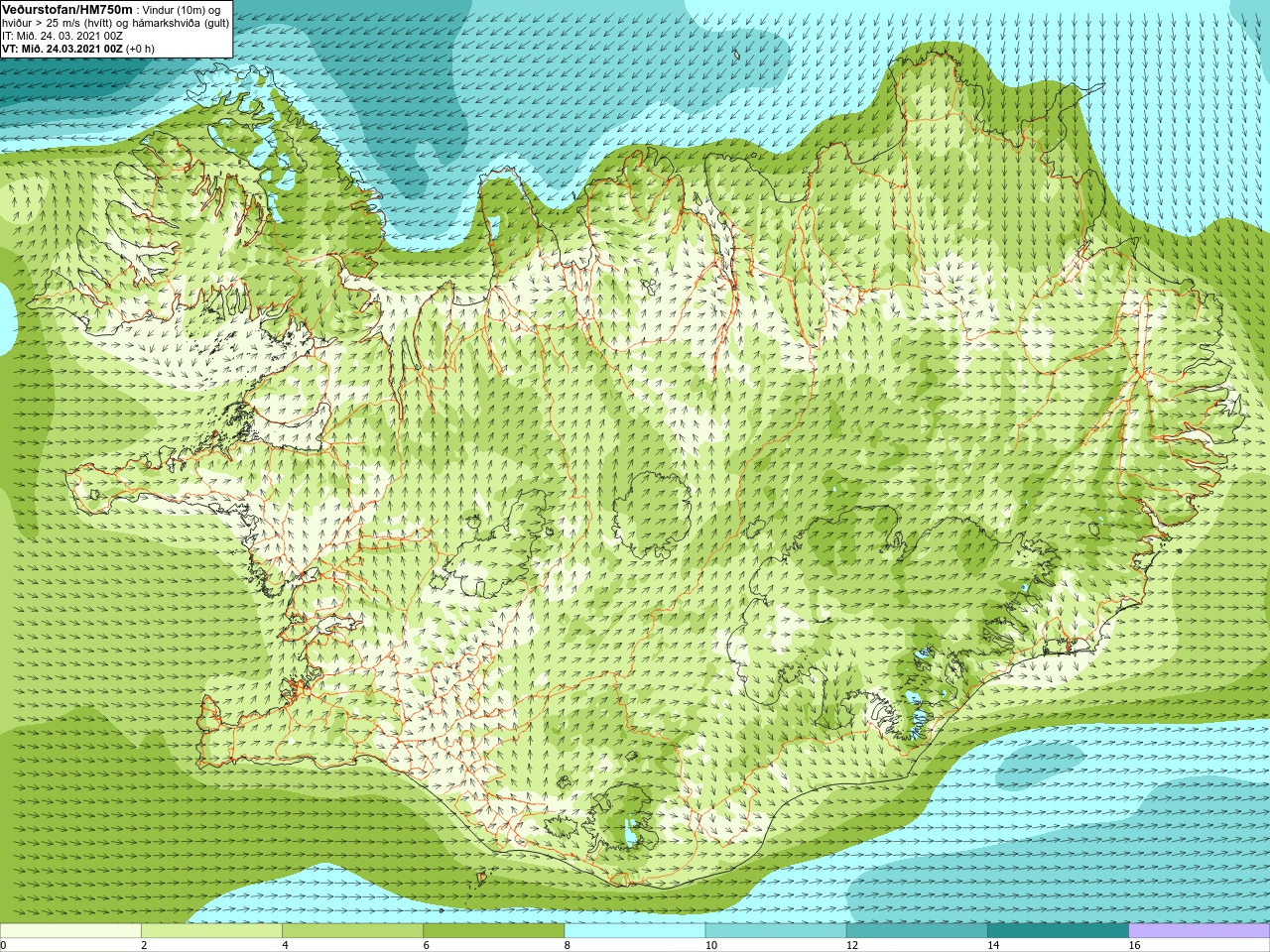Click the legend tick label '16'
The image size is (1270, 952).
pyautogui.click(x=1134, y=945)
